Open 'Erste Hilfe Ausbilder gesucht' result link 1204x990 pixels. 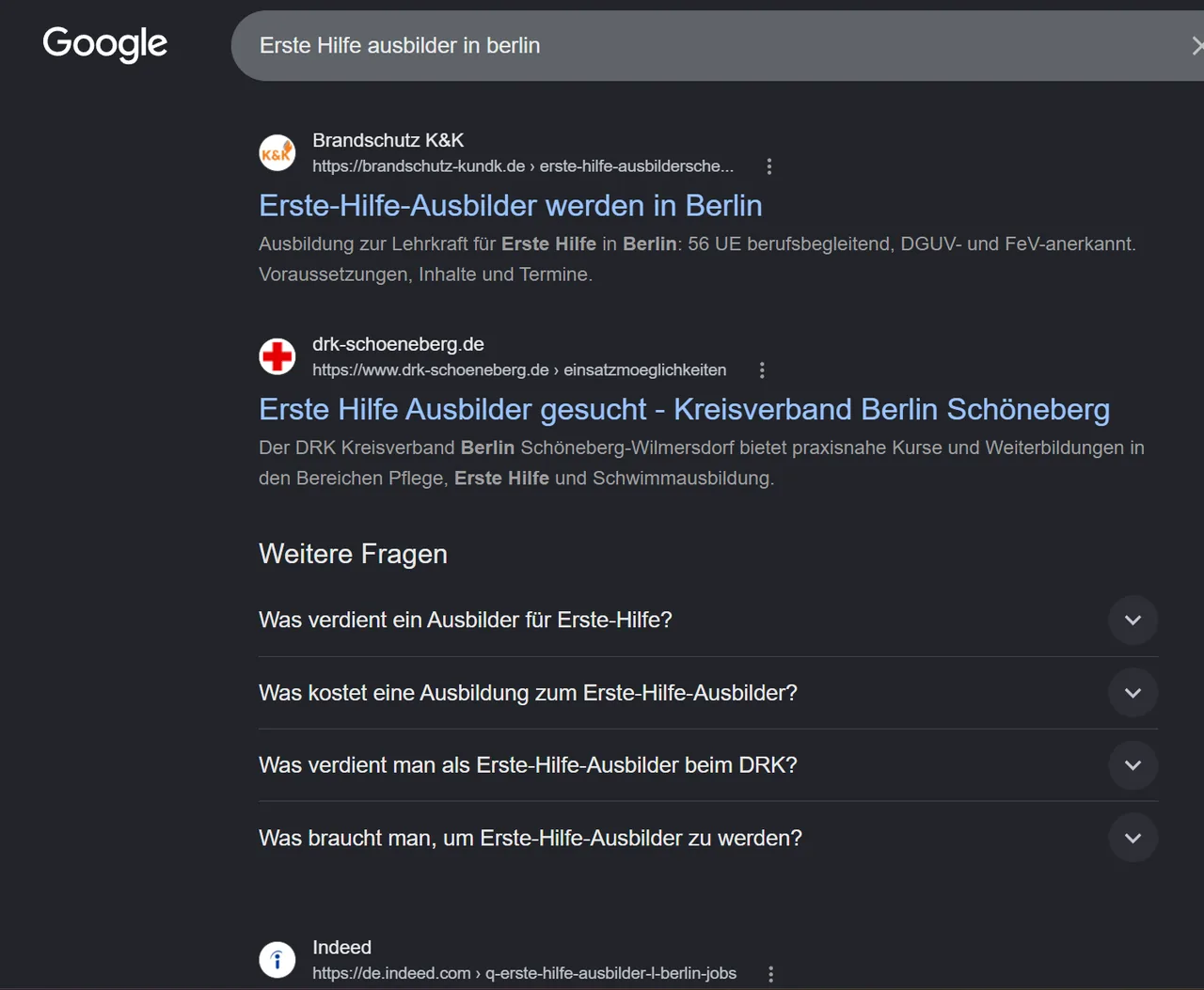pos(684,409)
